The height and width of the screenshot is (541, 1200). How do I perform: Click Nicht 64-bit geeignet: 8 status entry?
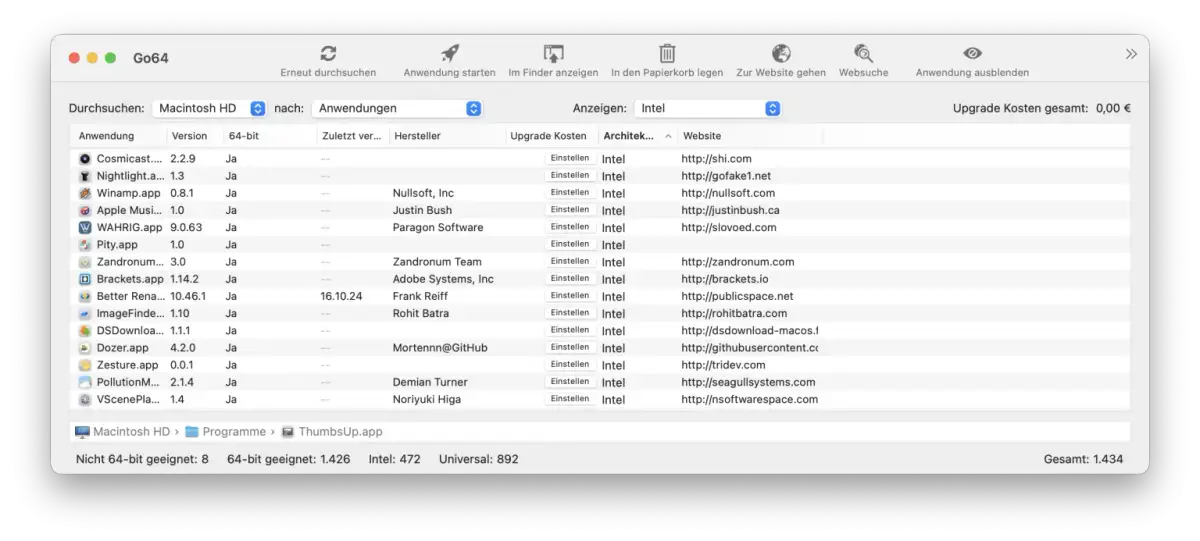(x=142, y=459)
